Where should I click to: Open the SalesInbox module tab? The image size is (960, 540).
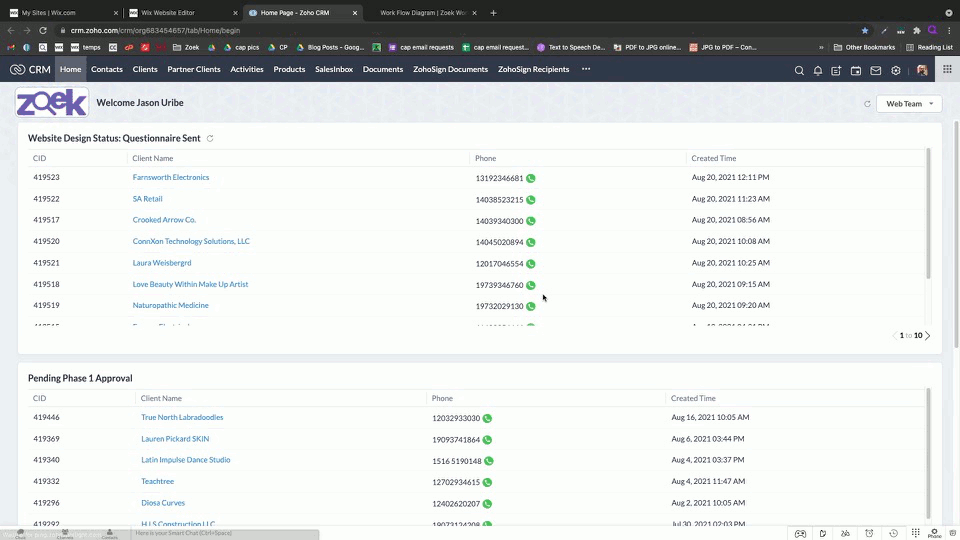[334, 69]
